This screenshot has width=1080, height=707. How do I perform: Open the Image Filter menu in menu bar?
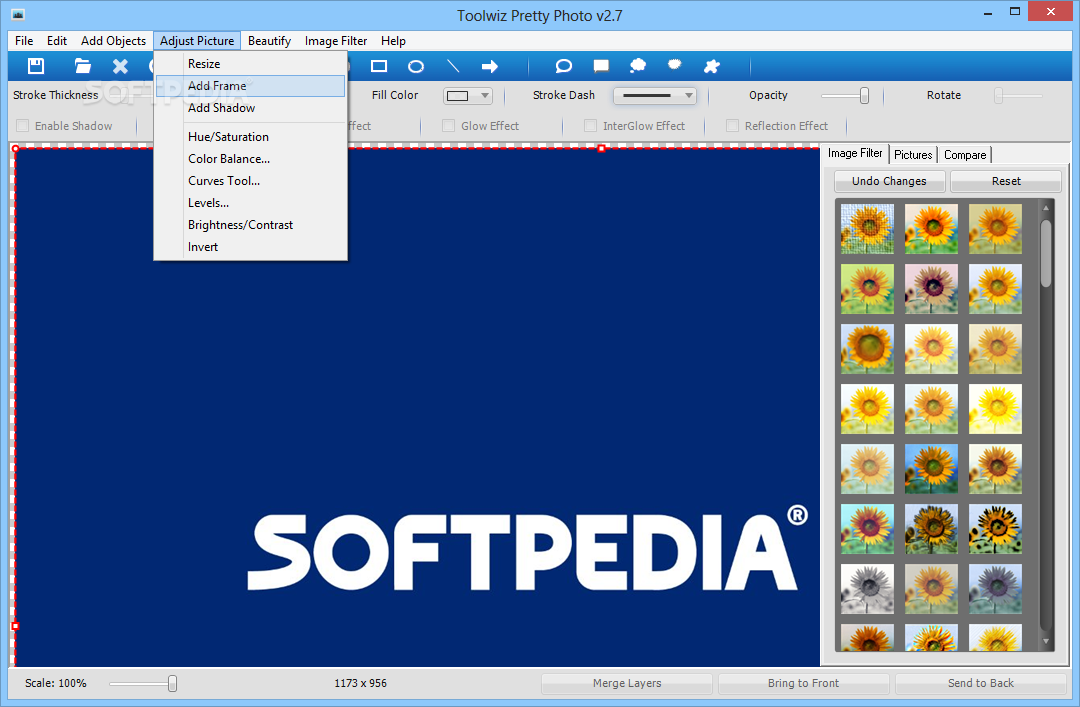click(x=336, y=41)
